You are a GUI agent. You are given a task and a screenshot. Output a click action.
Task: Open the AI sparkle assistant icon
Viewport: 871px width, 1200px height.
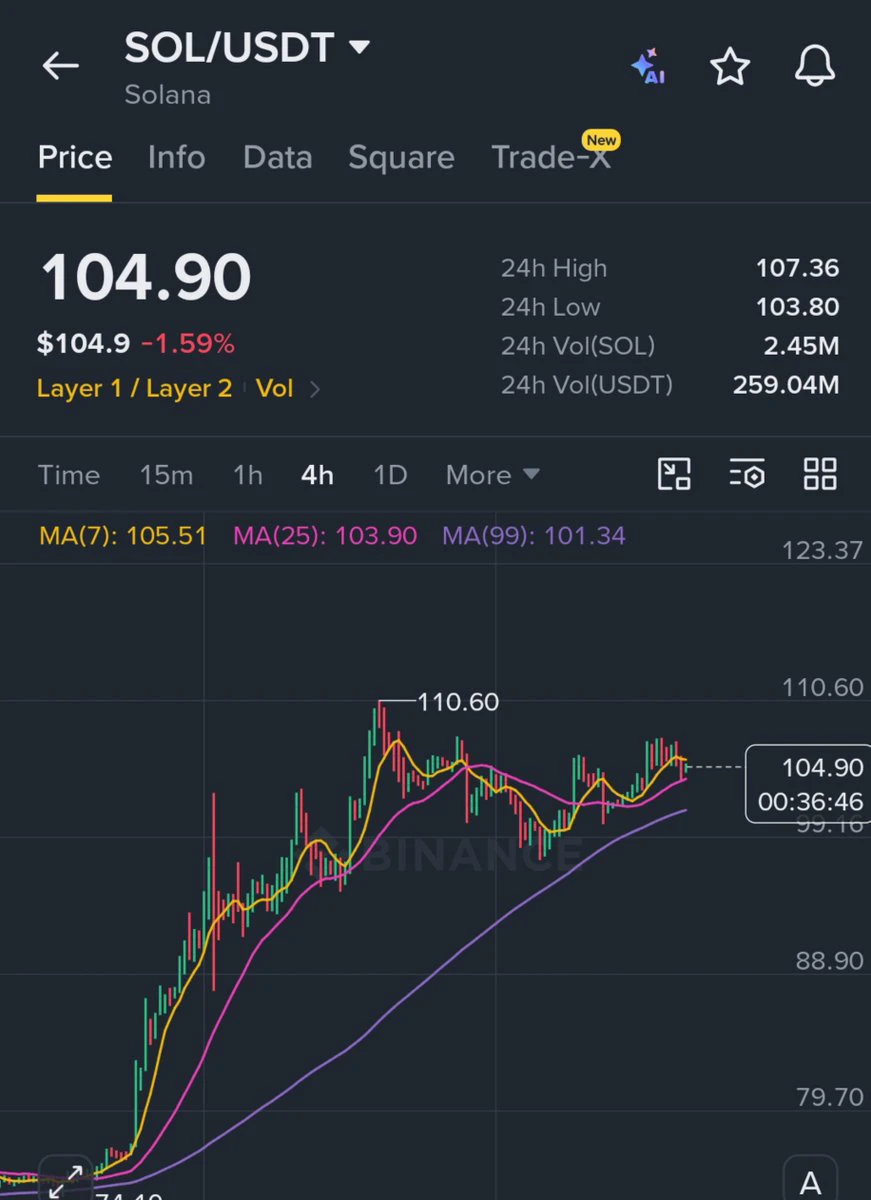coord(648,66)
